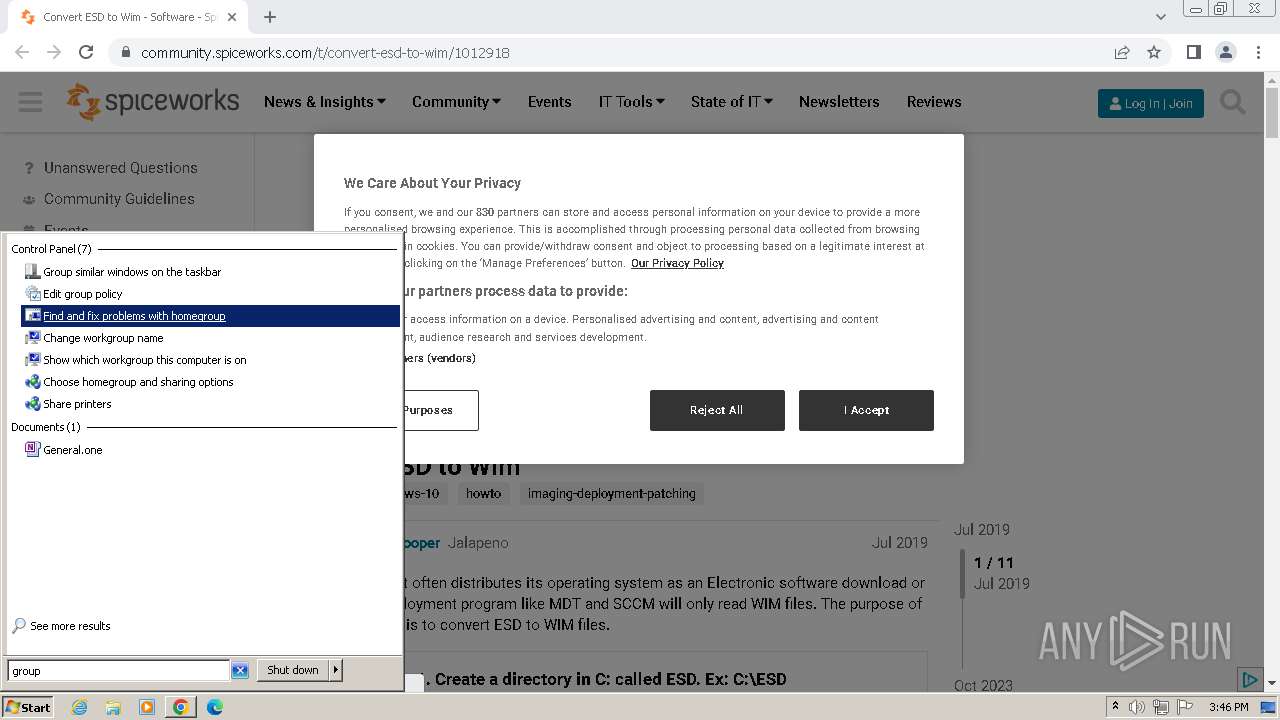The height and width of the screenshot is (720, 1280).
Task: Open Unanswered Questions sidebar link
Action: (x=120, y=168)
